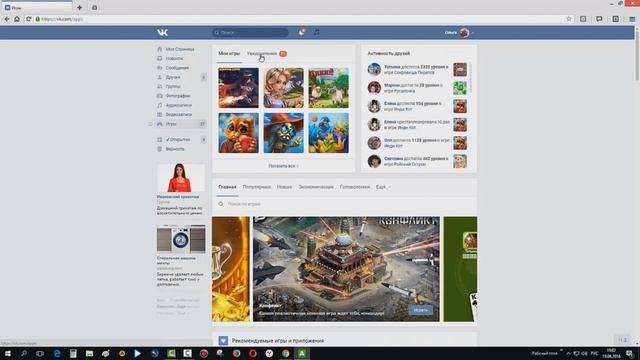Select the Головоломки games category tab
This screenshot has width=640, height=360.
point(355,187)
